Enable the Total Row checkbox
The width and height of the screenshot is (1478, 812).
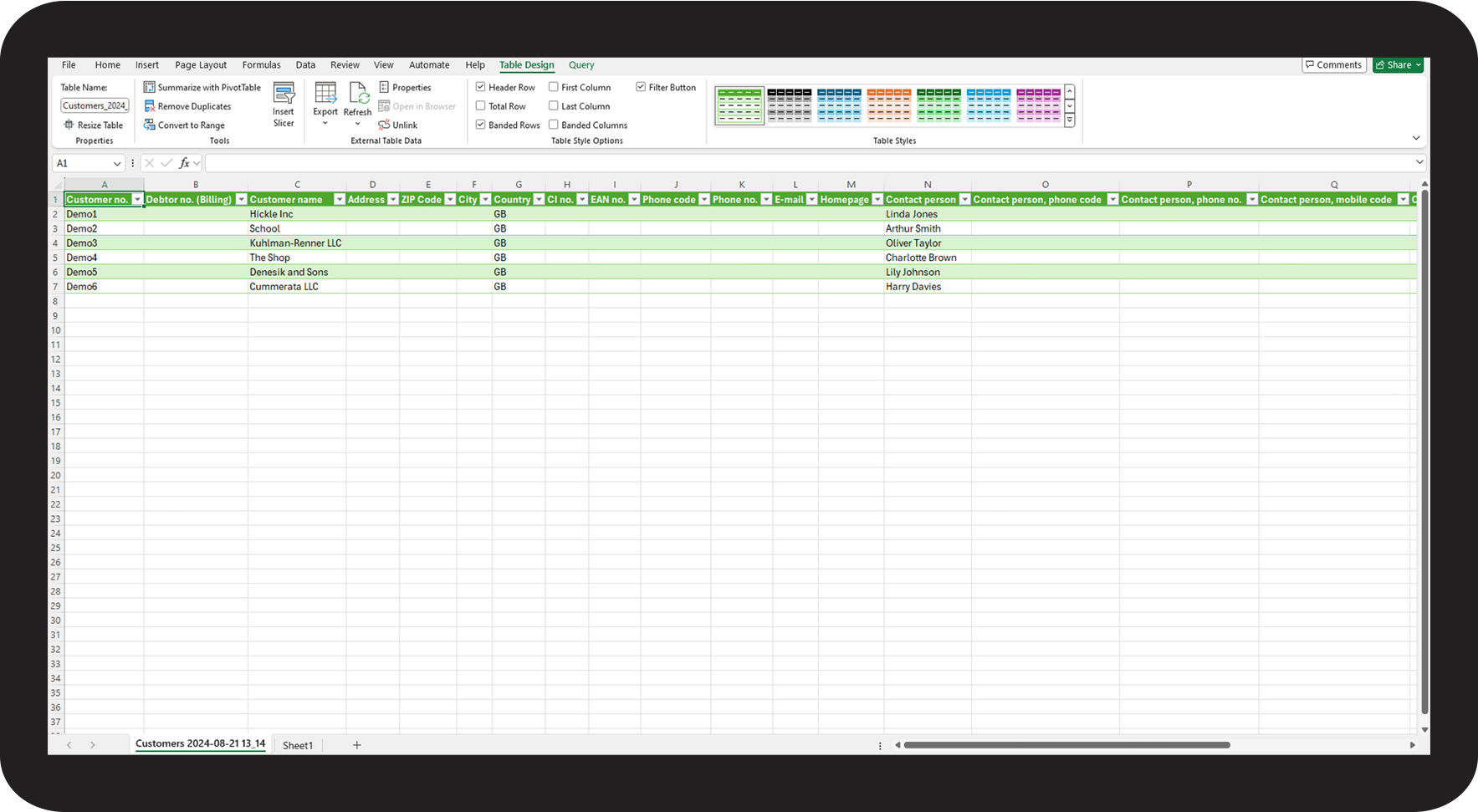481,106
